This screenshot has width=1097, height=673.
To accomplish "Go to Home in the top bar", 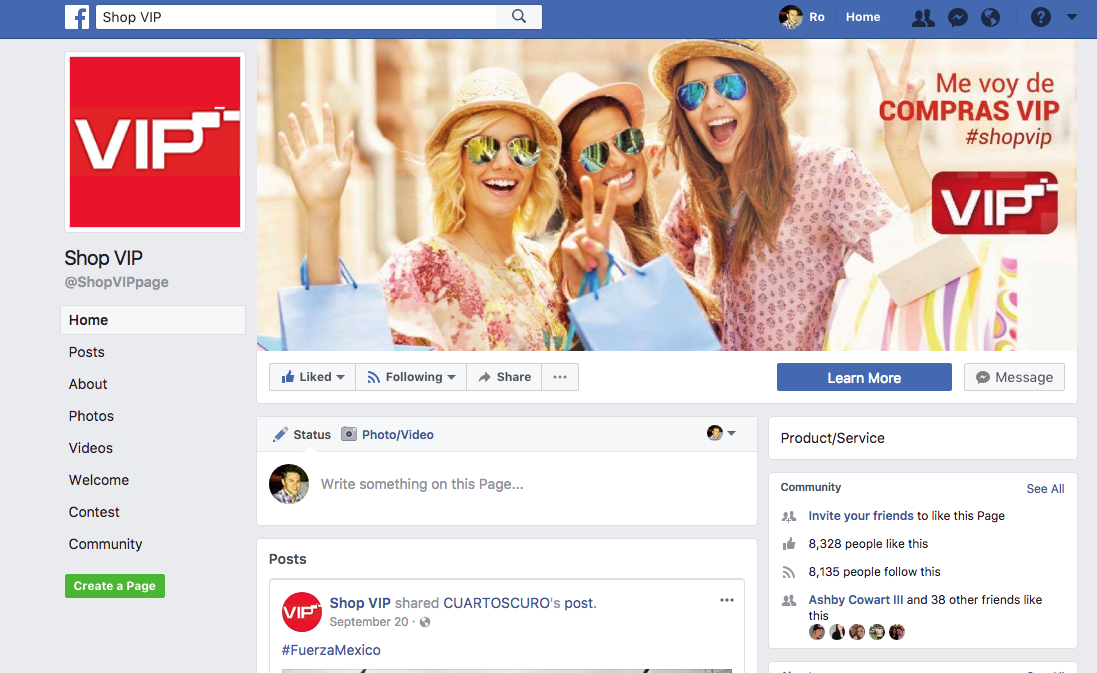I will pos(863,17).
